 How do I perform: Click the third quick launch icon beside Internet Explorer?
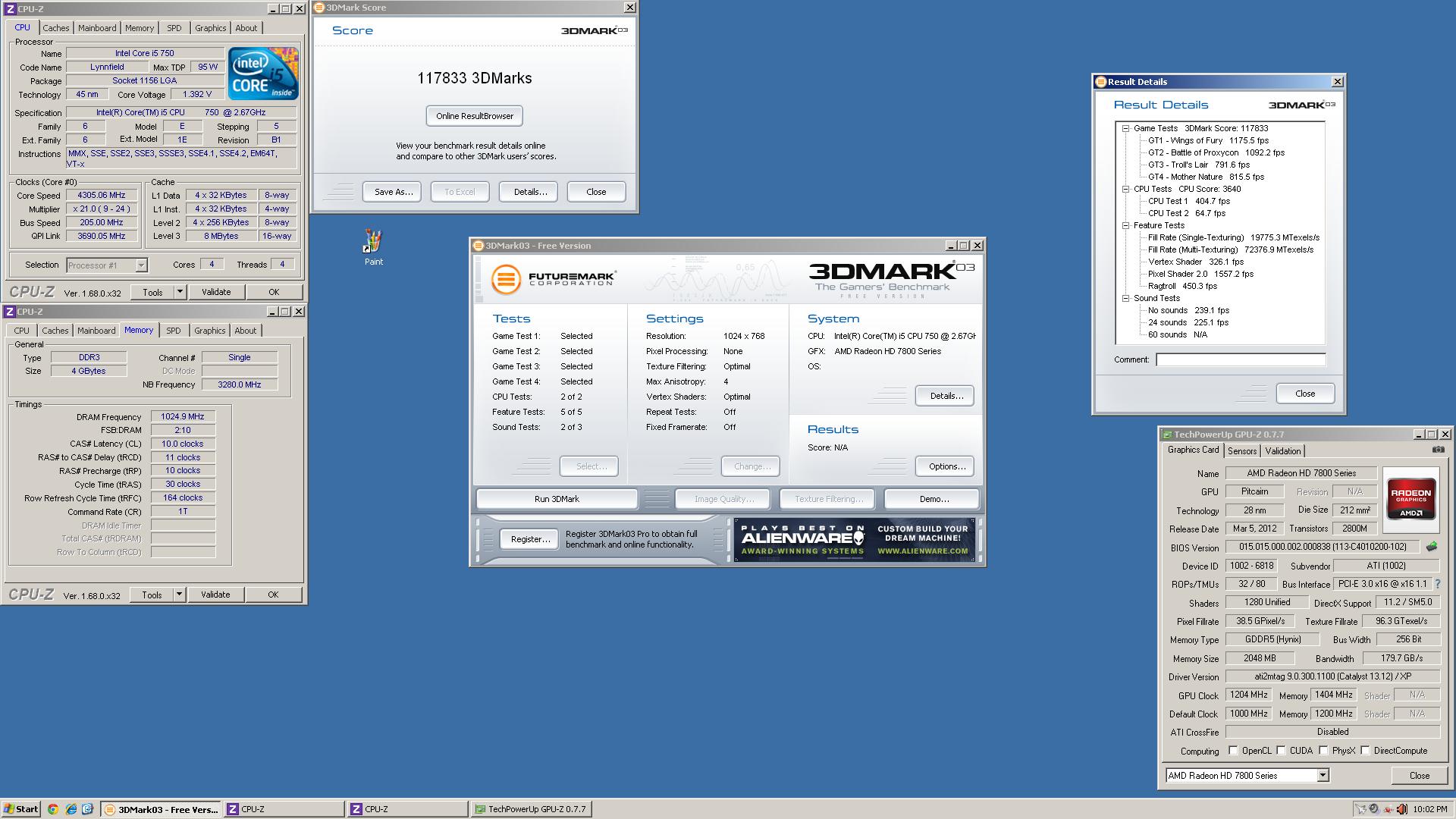(x=87, y=809)
